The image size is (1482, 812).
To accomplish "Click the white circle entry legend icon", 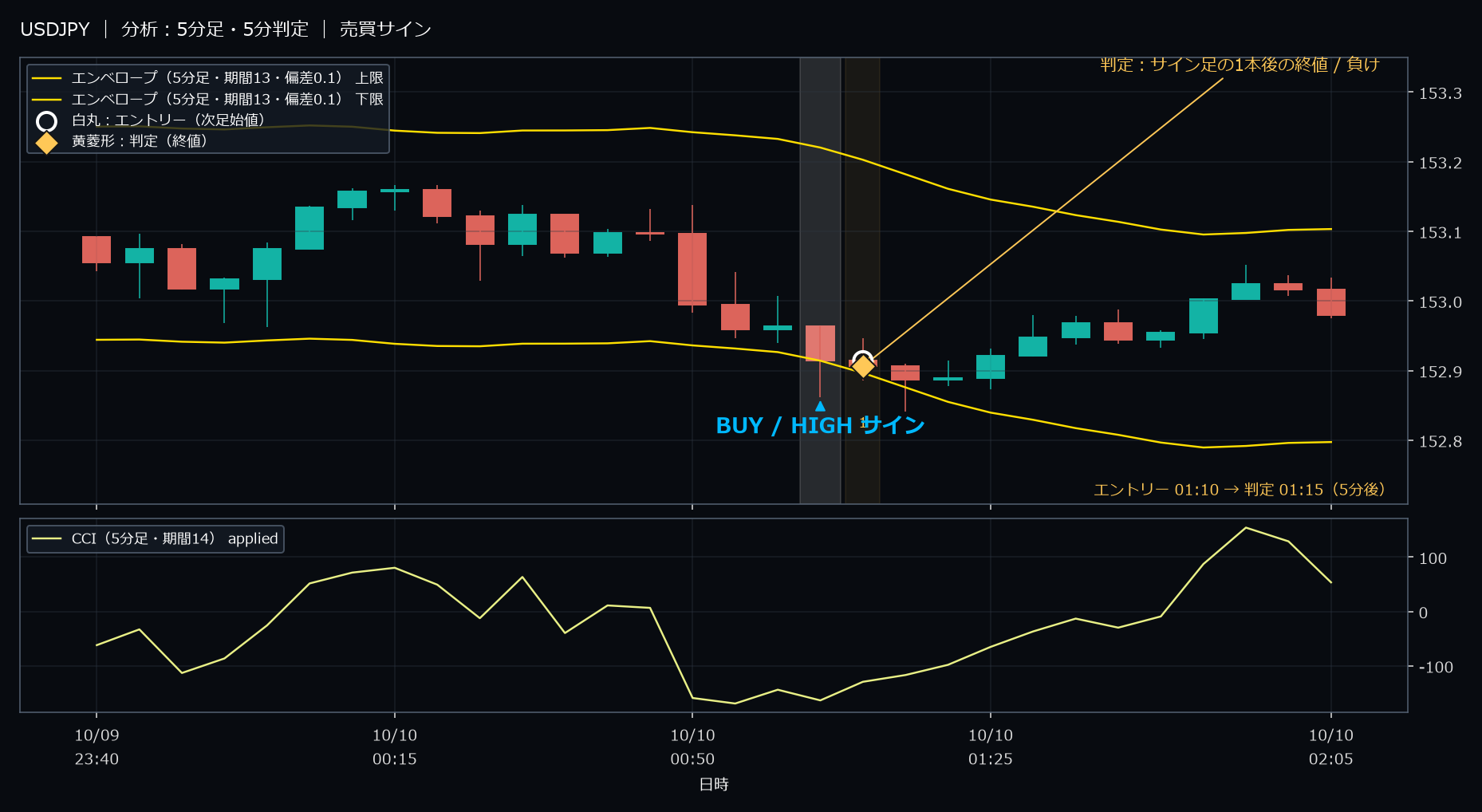I will 47,121.
